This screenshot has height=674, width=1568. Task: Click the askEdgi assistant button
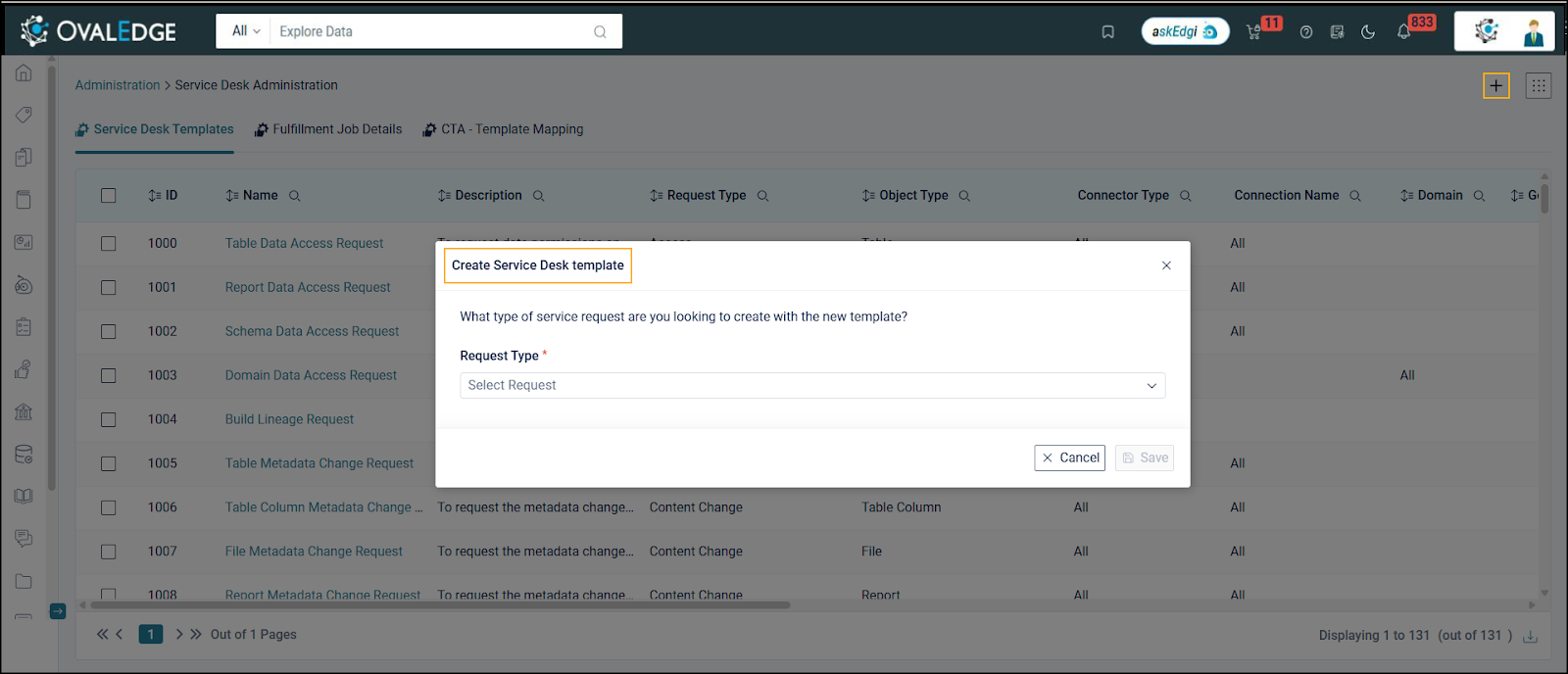[x=1185, y=31]
